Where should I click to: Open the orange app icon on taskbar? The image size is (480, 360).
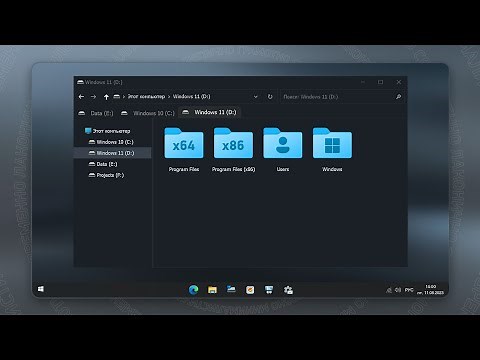[250, 290]
